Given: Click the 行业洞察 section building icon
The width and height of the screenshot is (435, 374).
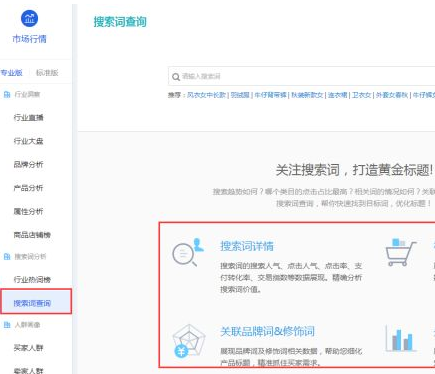Looking at the screenshot, I should click(7, 94).
